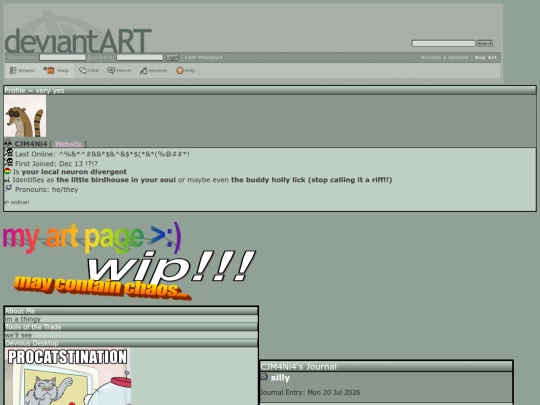Click the raccoon avatar image
Image resolution: width=540 pixels, height=405 pixels.
25,116
